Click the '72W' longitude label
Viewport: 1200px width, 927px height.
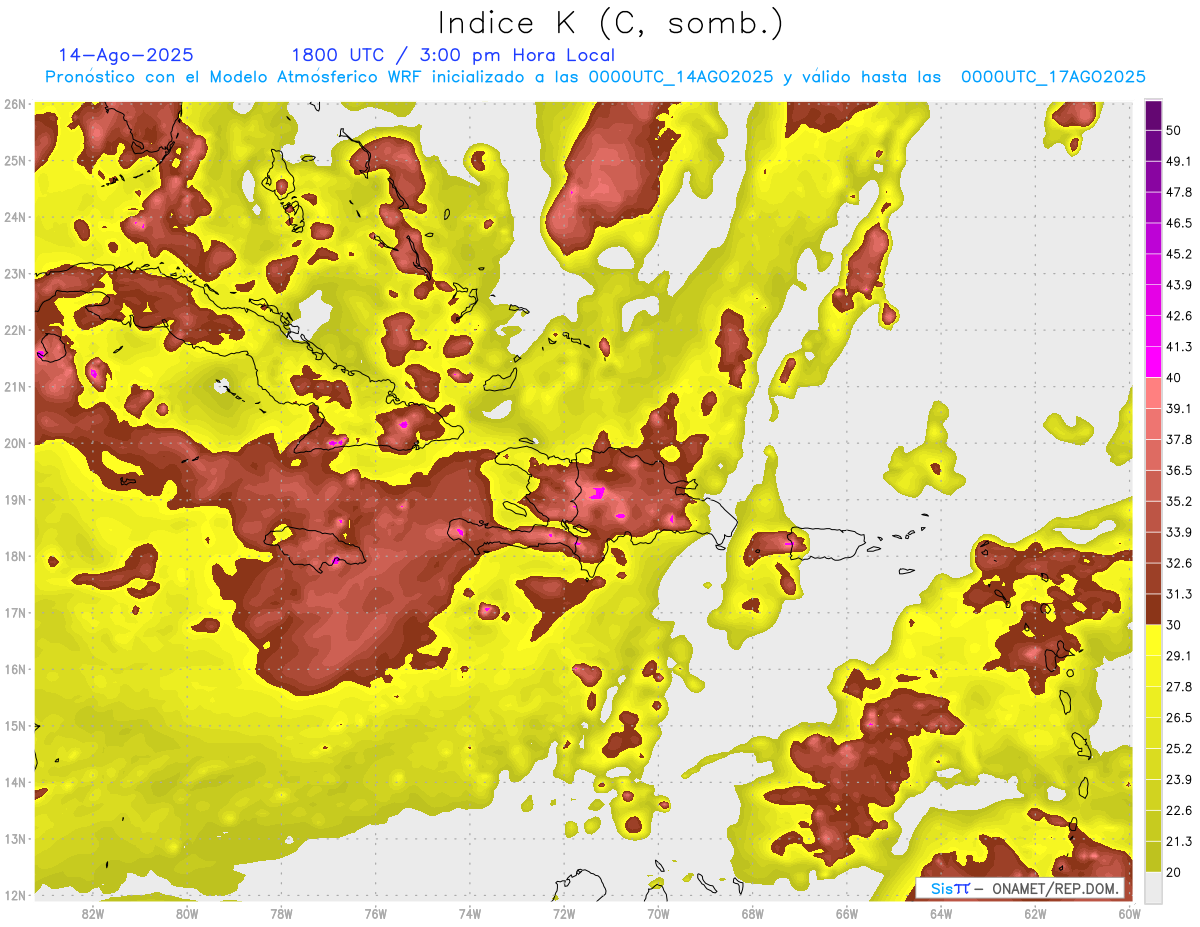564,914
